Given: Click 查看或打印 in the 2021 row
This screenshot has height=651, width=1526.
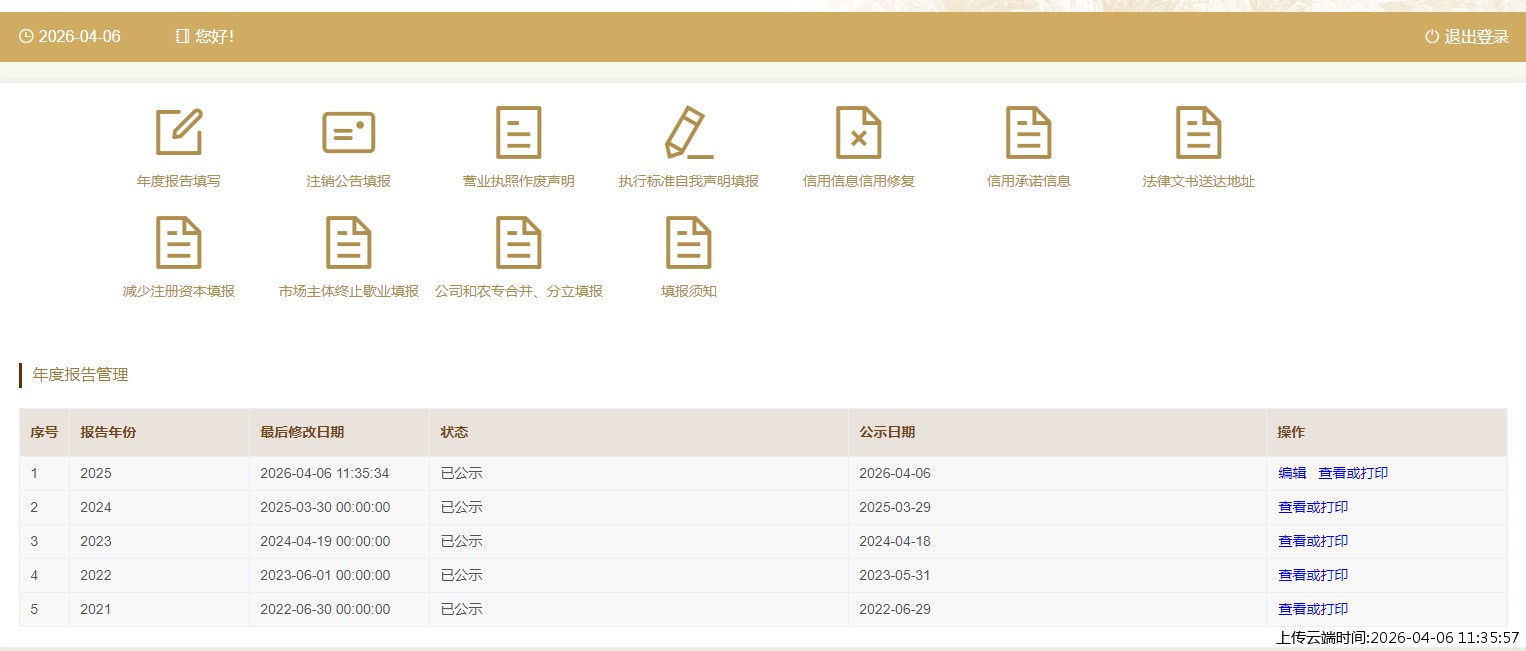Looking at the screenshot, I should pos(1313,609).
